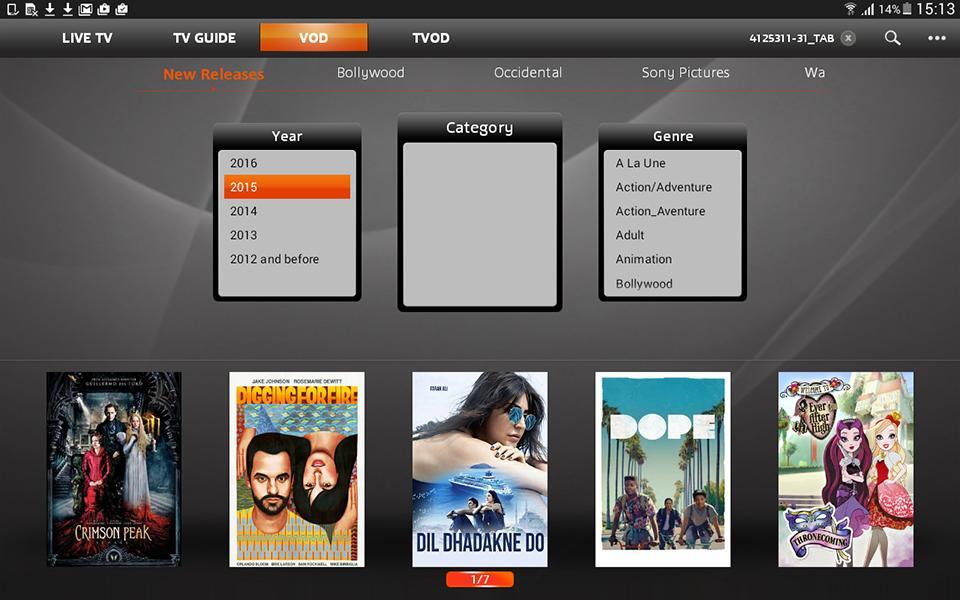The width and height of the screenshot is (960, 600).
Task: Open the Sony Pictures category
Action: pos(685,72)
